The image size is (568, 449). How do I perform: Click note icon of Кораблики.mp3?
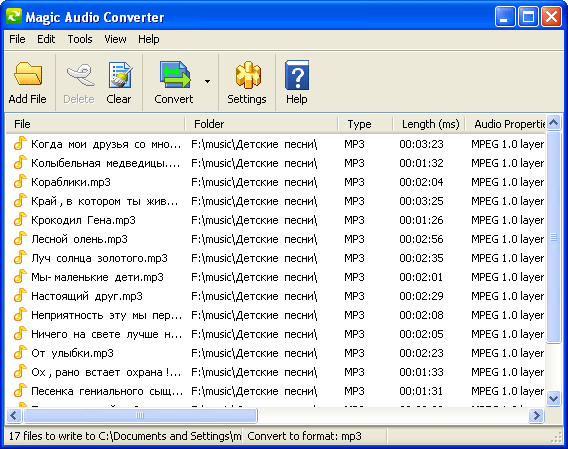coord(20,181)
